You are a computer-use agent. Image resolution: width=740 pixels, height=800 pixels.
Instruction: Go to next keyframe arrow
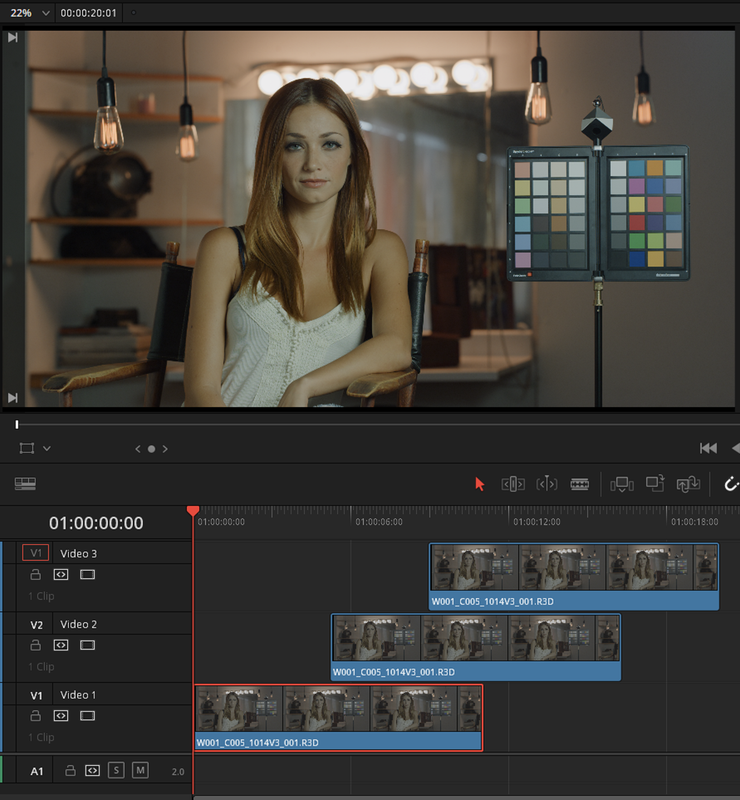point(165,449)
